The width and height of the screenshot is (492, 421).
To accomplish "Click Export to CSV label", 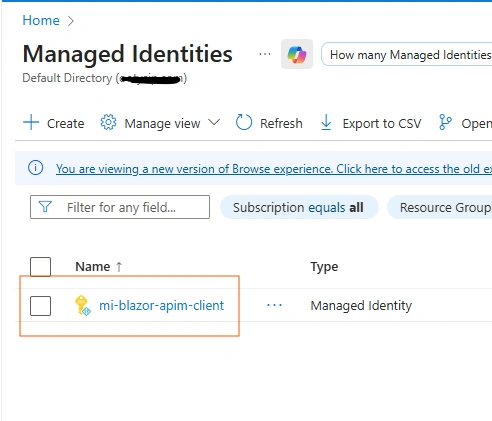I will coord(382,124).
